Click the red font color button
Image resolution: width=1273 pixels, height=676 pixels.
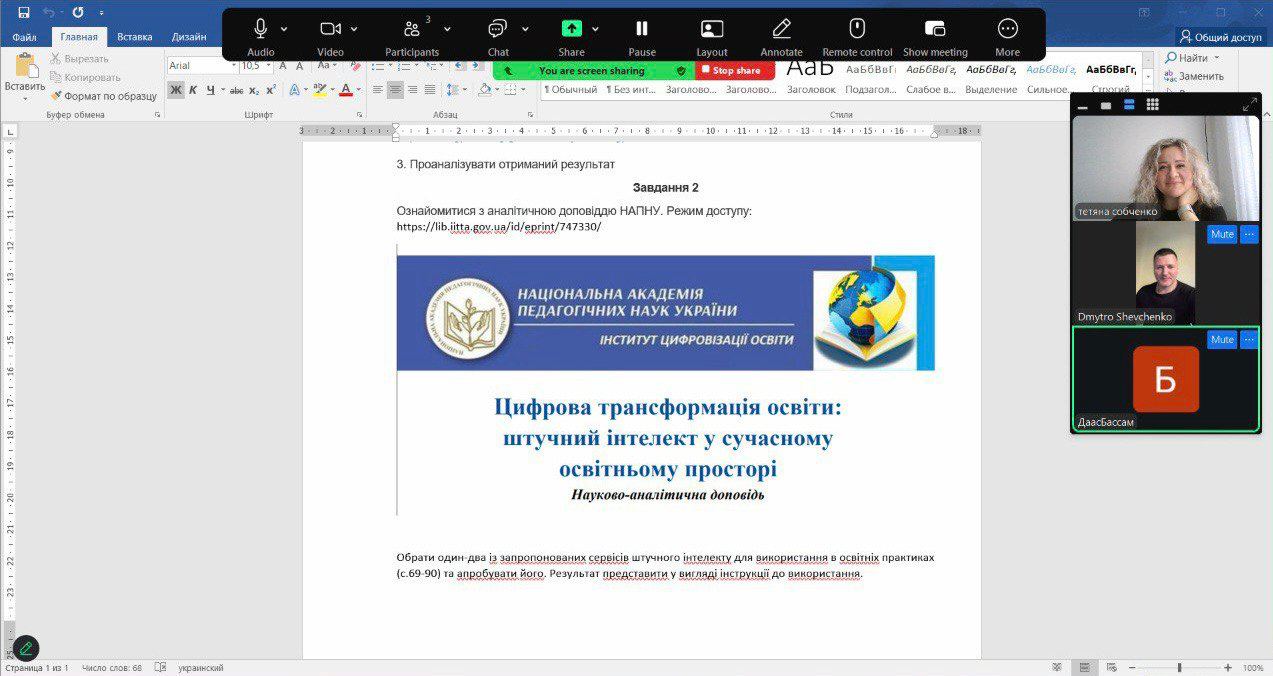pyautogui.click(x=345, y=90)
